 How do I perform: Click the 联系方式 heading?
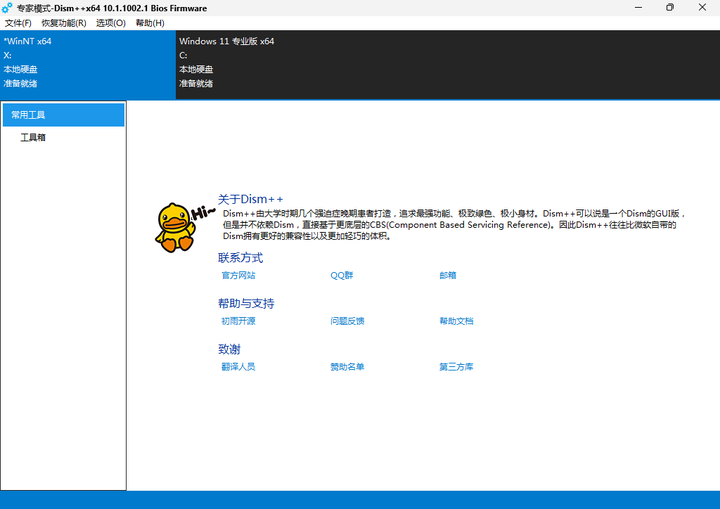tap(240, 258)
